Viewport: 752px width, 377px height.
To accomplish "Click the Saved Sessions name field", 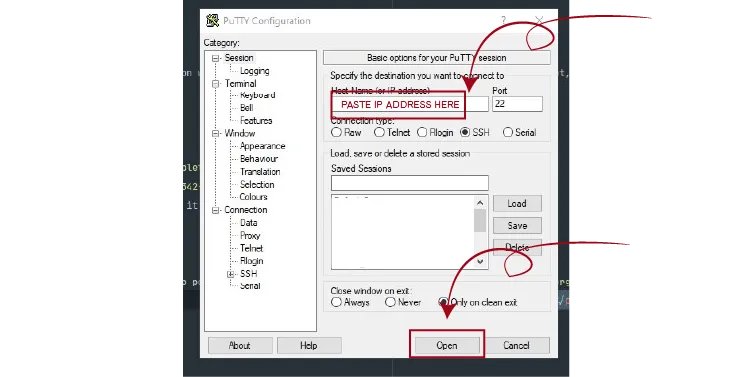I will pos(410,183).
